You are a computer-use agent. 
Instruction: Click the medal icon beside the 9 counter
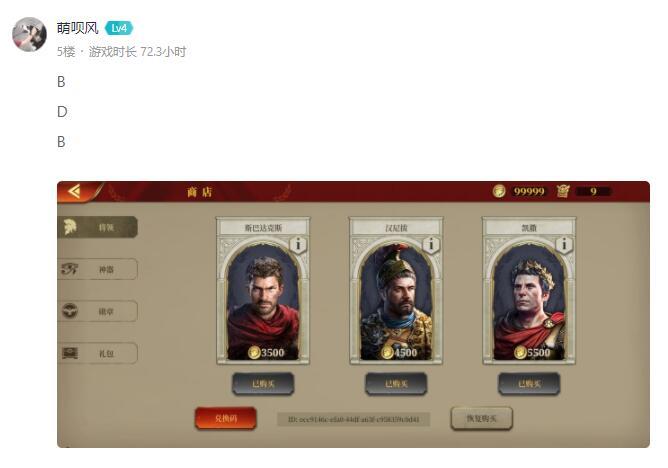pos(562,191)
